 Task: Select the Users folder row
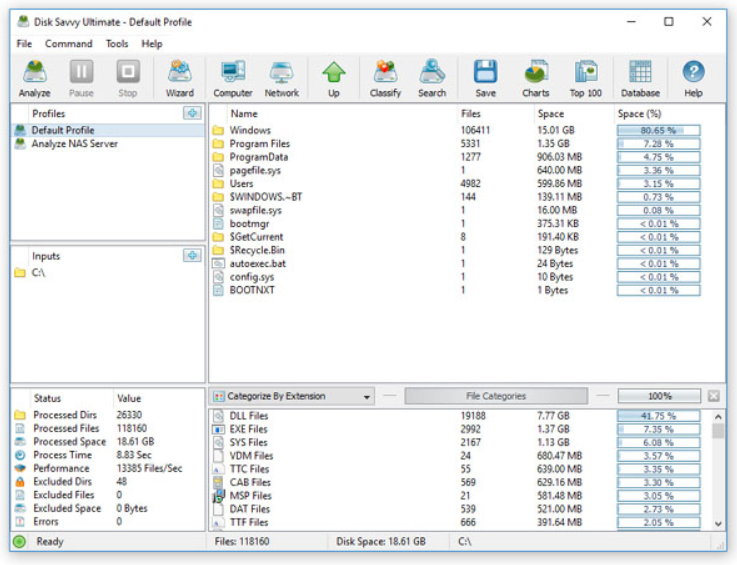pyautogui.click(x=456, y=184)
